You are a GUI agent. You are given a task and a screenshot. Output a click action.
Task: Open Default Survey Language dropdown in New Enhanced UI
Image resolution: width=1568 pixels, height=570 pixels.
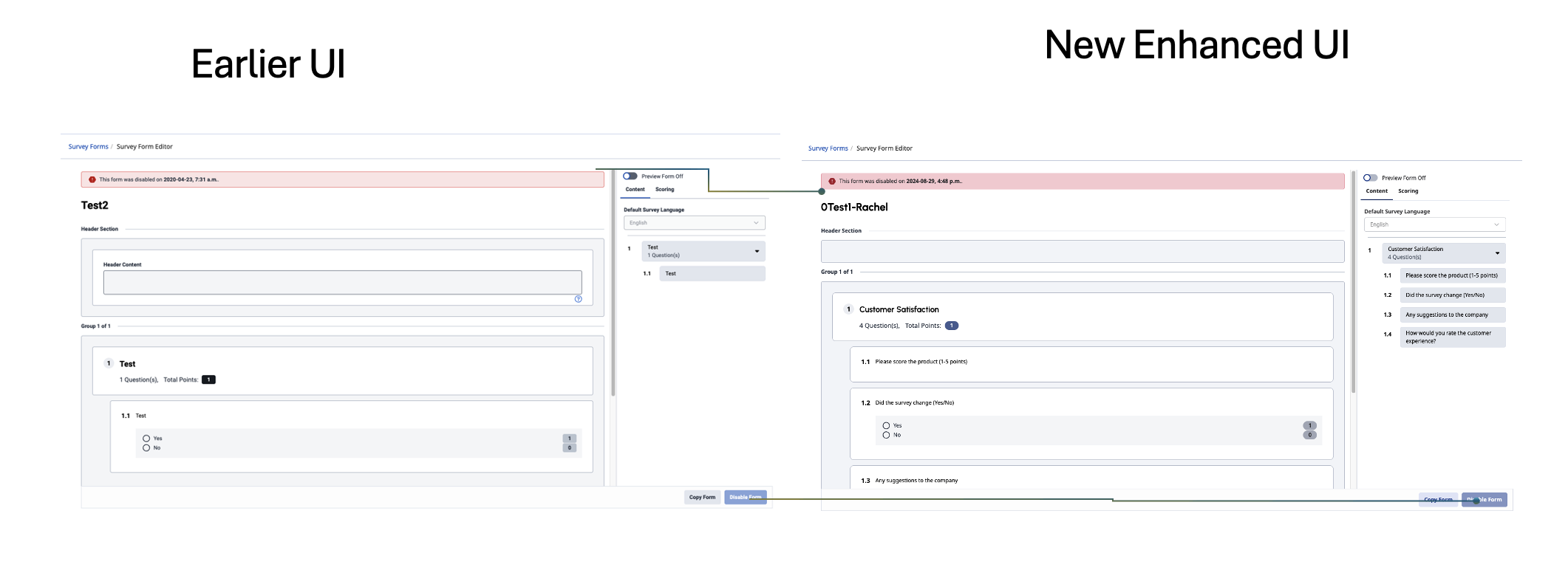tap(1434, 224)
